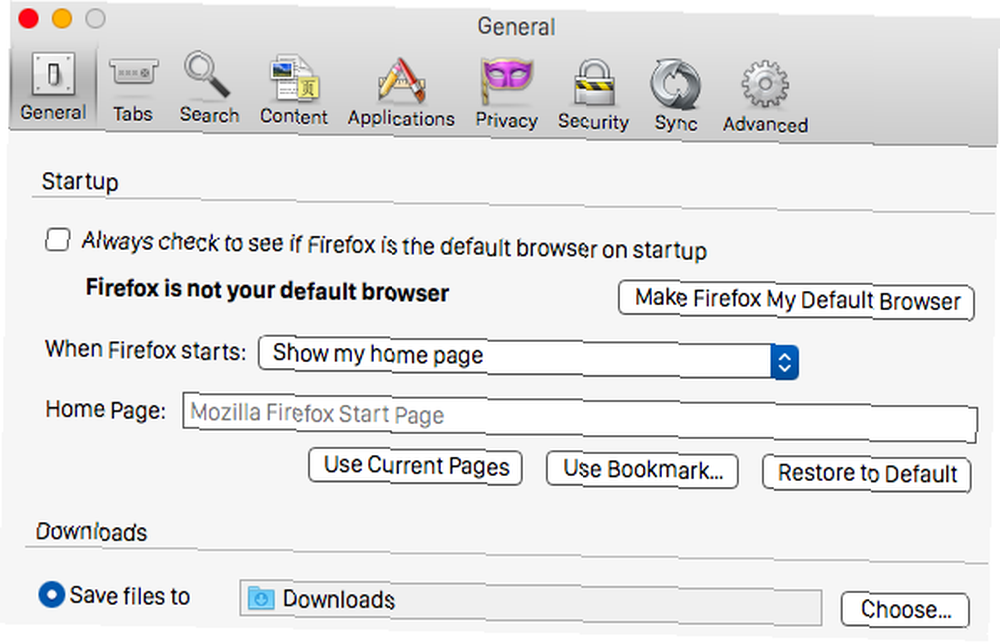Click Choose… to pick download folder
The width and height of the screenshot is (1000, 643).
pos(905,609)
